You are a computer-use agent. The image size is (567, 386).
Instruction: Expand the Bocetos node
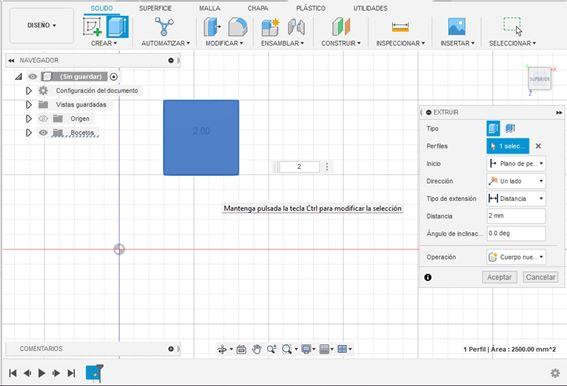click(29, 133)
